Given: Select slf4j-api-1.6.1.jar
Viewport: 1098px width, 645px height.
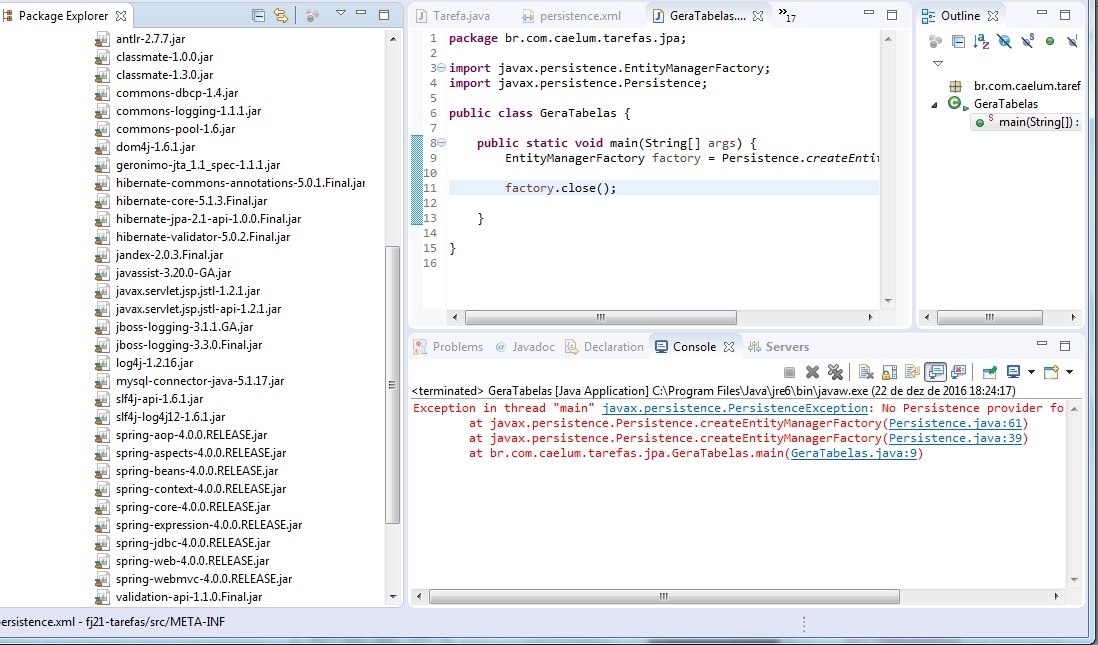Looking at the screenshot, I should tap(160, 399).
